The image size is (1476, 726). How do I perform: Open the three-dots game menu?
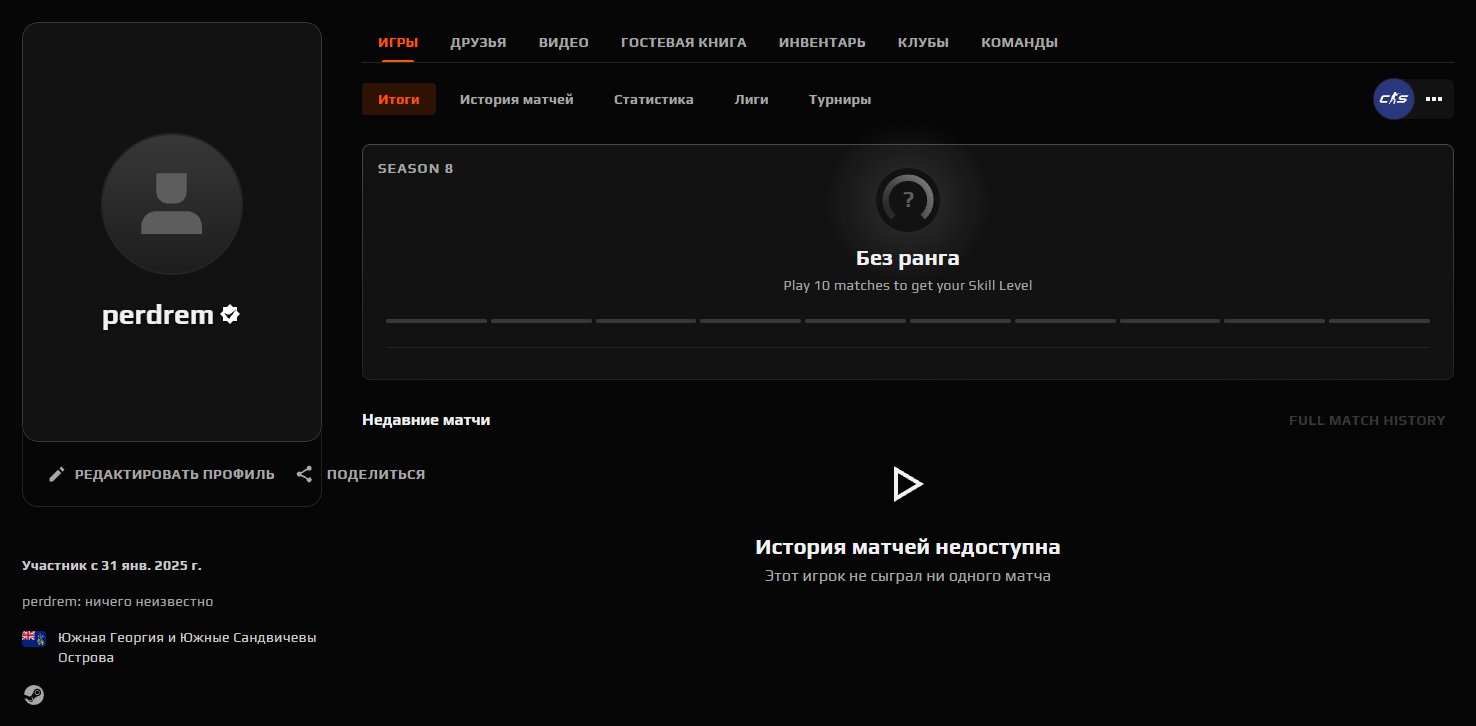(1434, 99)
